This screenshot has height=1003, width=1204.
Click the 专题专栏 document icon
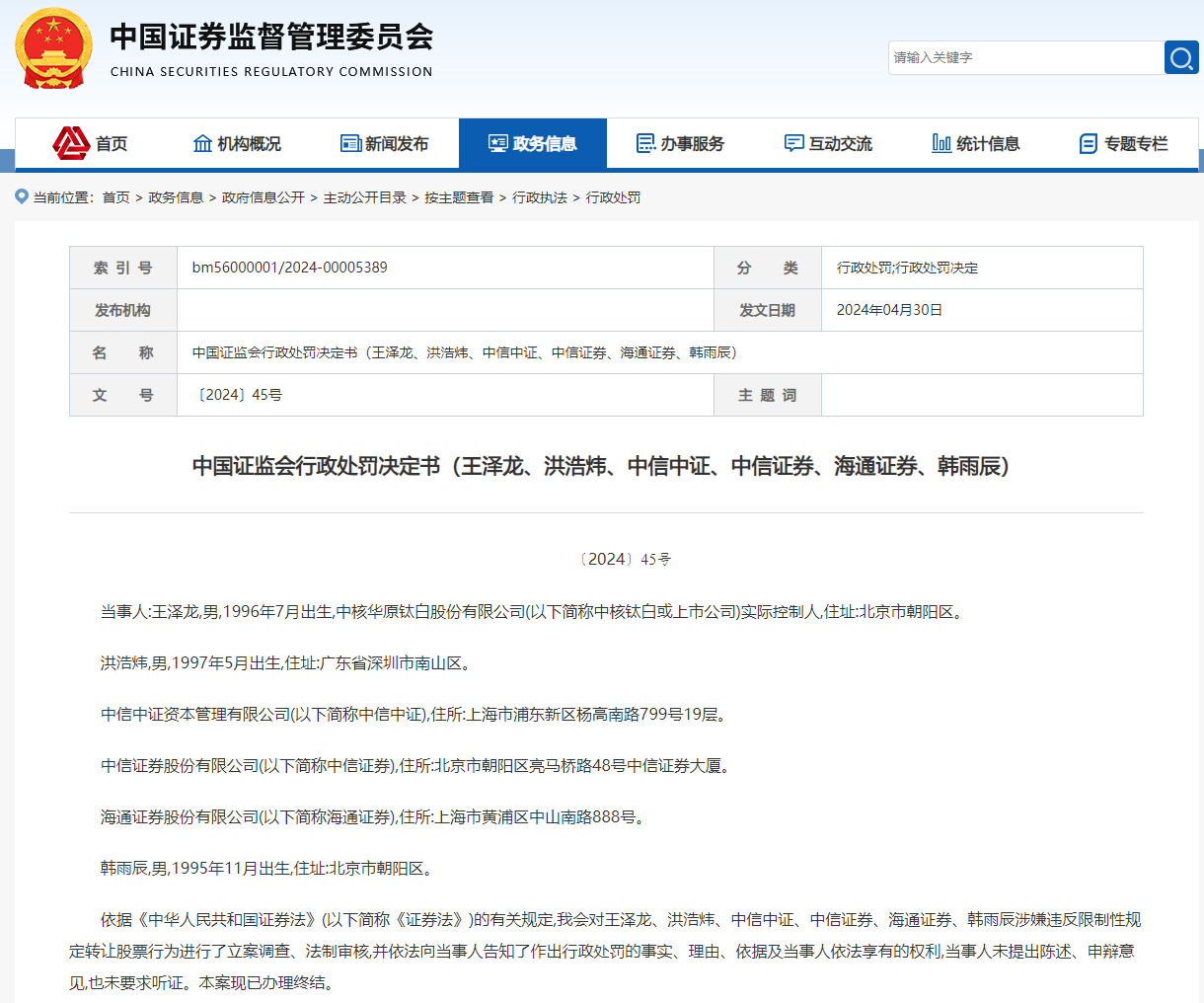click(1089, 144)
